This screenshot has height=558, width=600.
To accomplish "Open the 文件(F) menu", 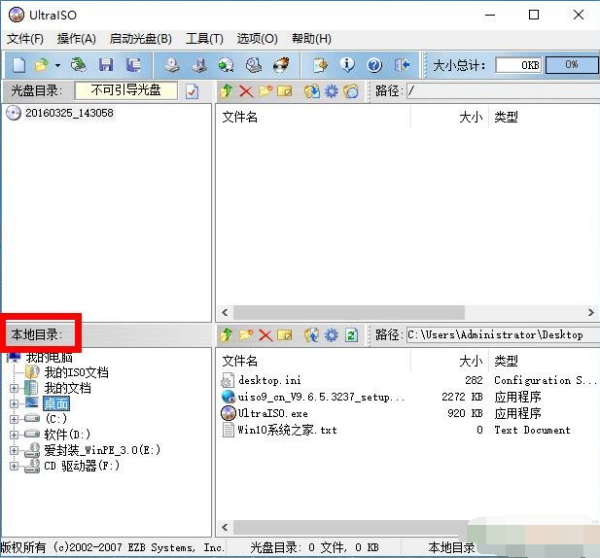I will coord(25,39).
